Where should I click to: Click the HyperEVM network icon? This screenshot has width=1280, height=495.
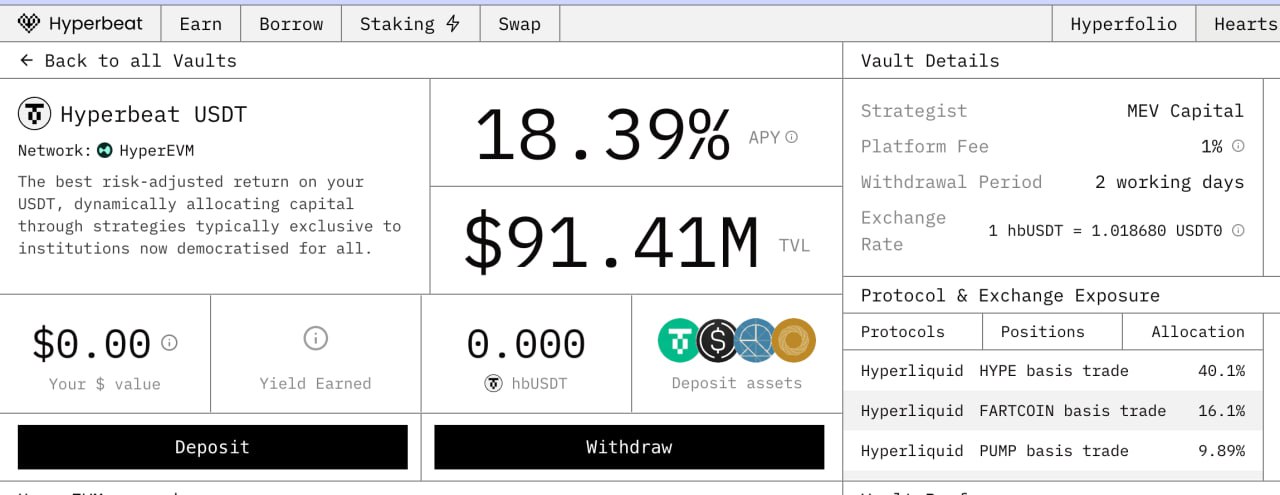[105, 151]
